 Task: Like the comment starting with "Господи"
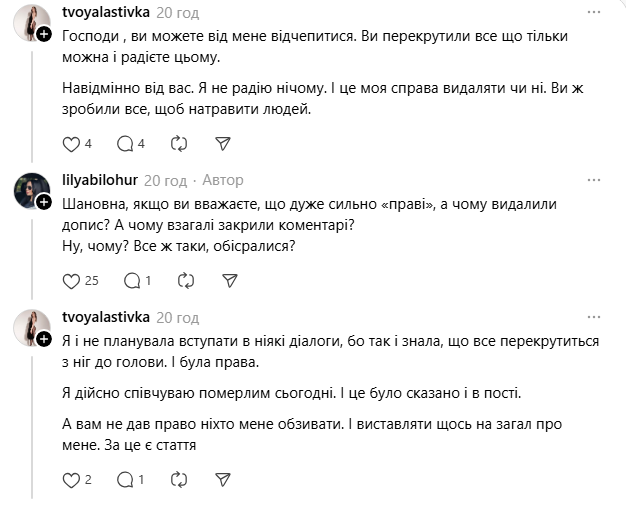pyautogui.click(x=71, y=144)
